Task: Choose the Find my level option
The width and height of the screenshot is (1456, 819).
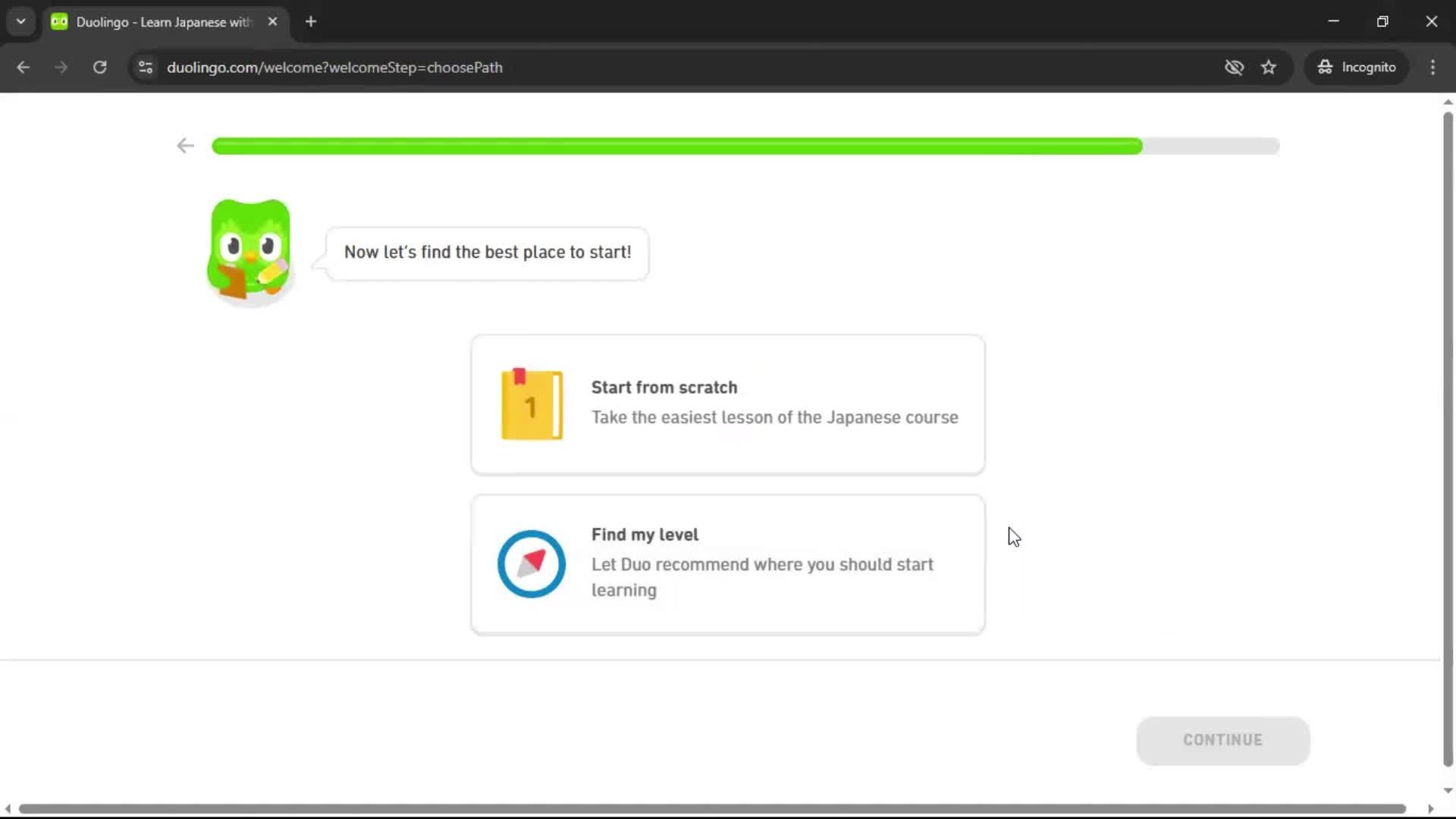Action: (726, 564)
